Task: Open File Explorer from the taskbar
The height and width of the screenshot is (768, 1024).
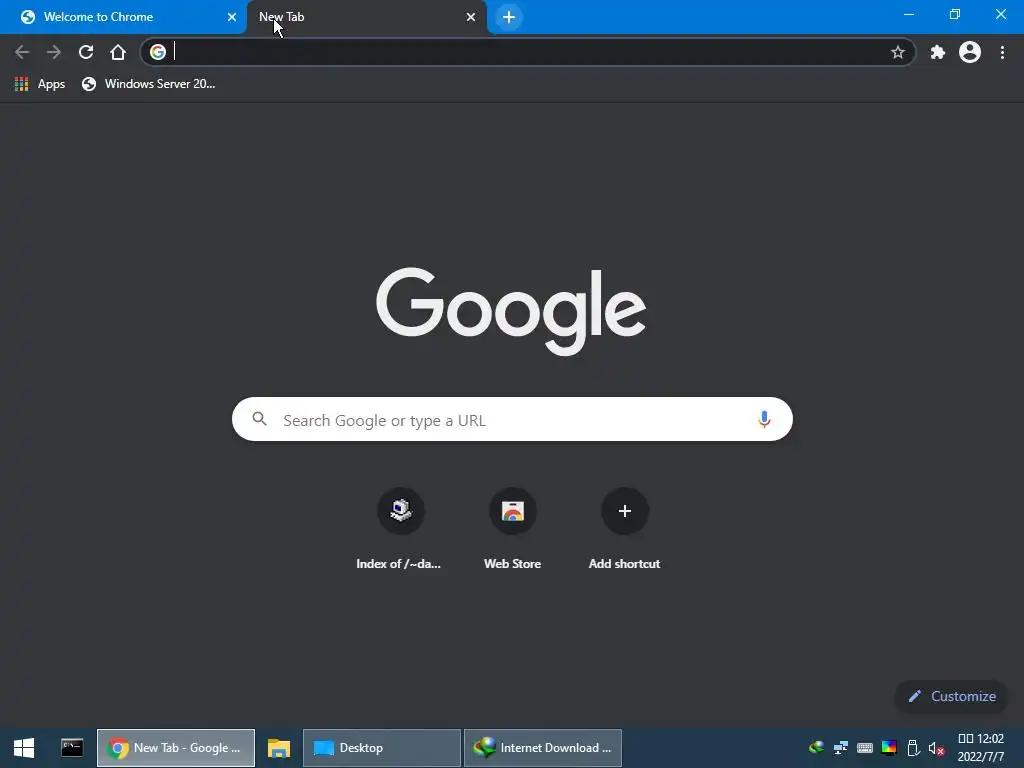Action: (279, 748)
